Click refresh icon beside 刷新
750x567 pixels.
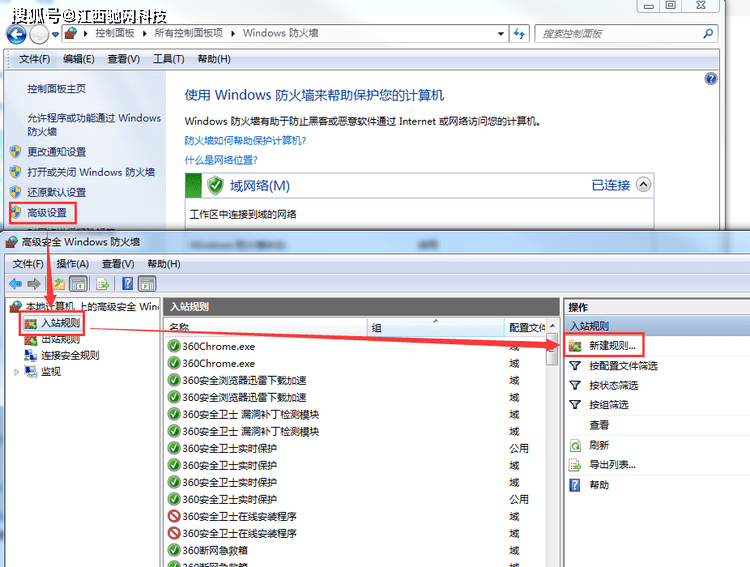click(575, 445)
